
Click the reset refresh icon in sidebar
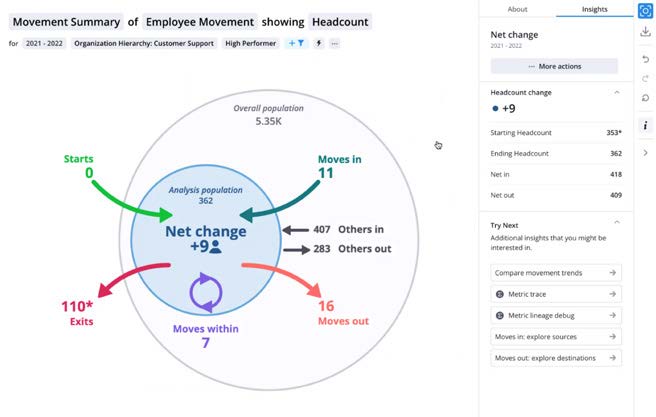pyautogui.click(x=645, y=98)
